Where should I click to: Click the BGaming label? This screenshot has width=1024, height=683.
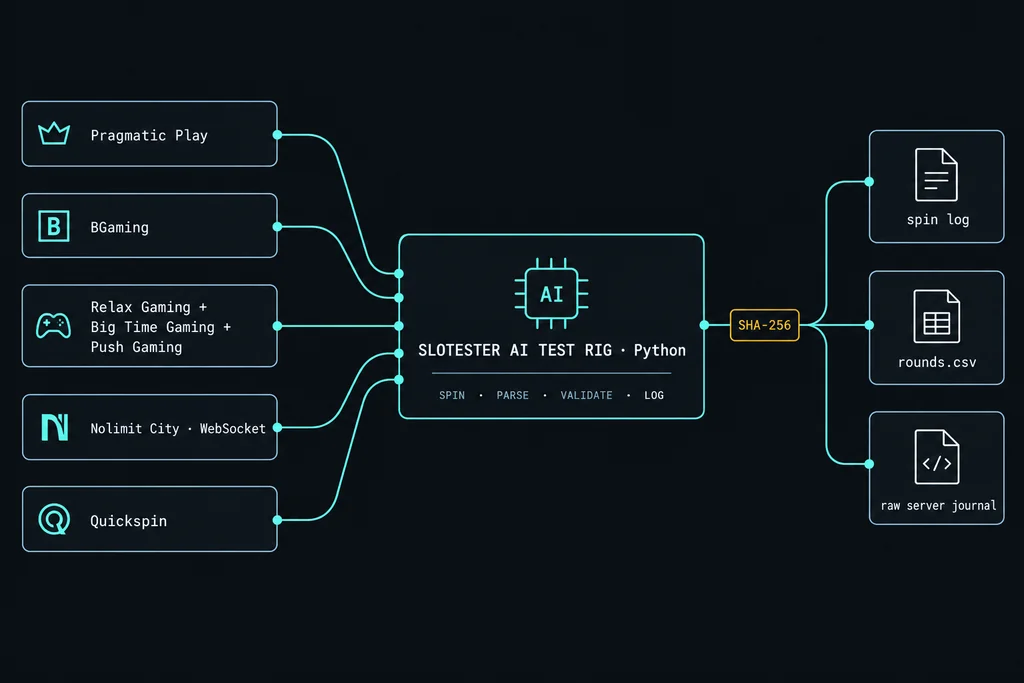point(120,227)
